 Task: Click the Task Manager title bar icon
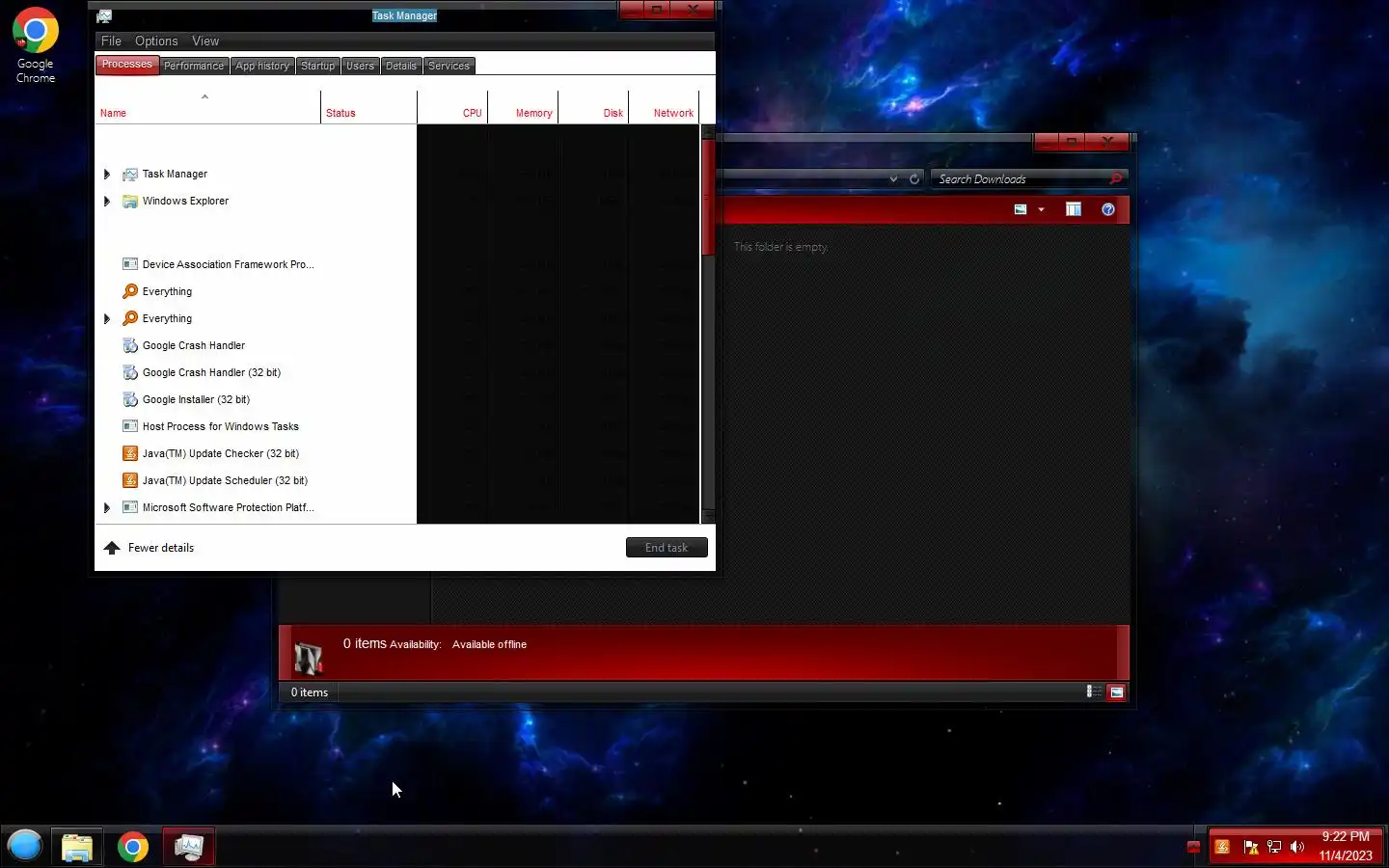tap(104, 15)
